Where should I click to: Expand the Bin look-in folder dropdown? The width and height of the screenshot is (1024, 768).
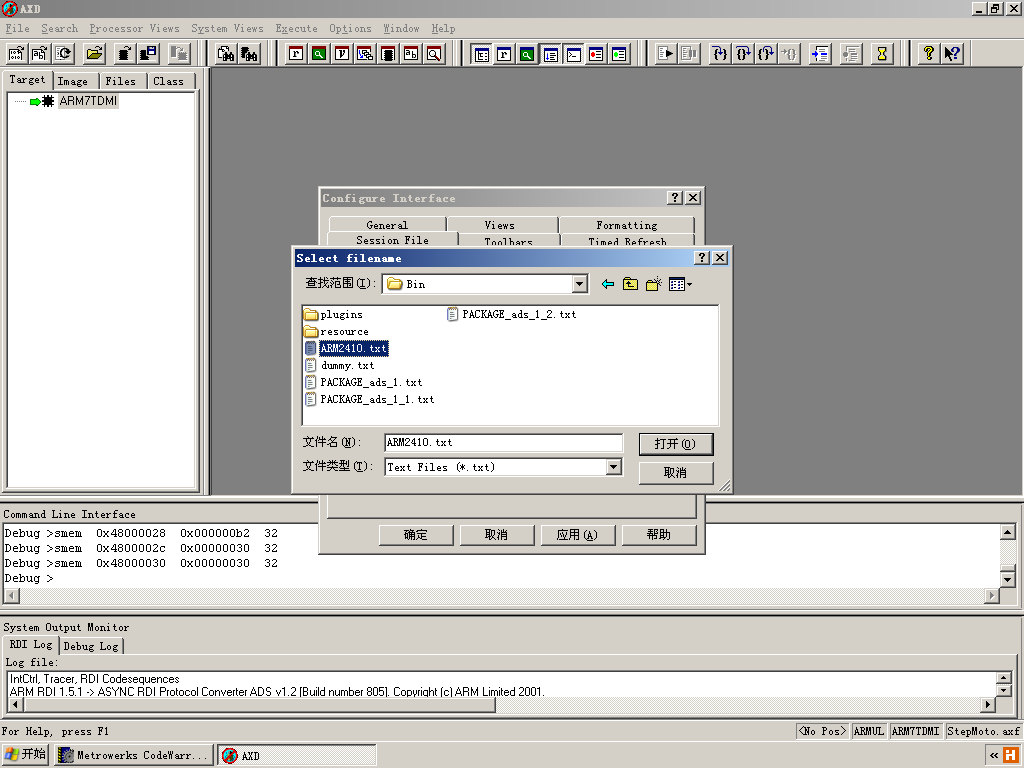pos(579,284)
